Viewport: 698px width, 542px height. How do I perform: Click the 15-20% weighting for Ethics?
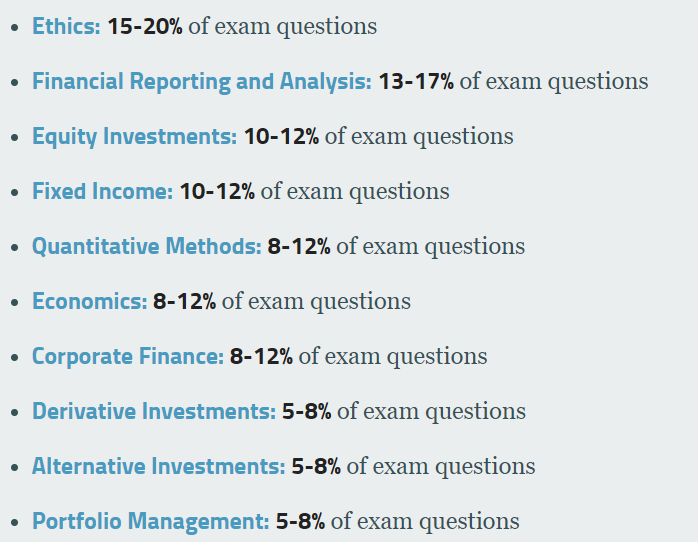coord(145,26)
